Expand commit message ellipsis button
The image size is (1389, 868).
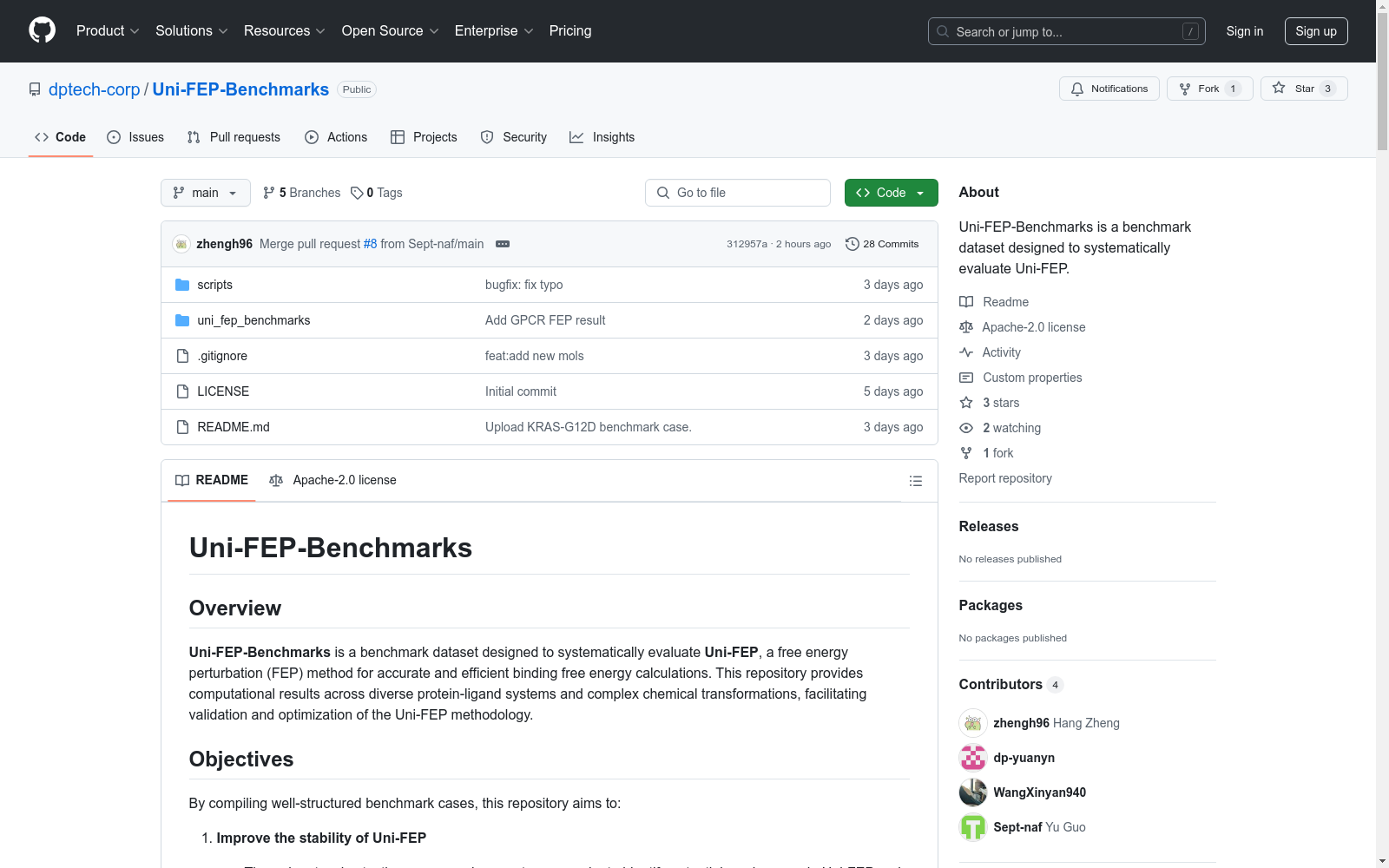[503, 244]
